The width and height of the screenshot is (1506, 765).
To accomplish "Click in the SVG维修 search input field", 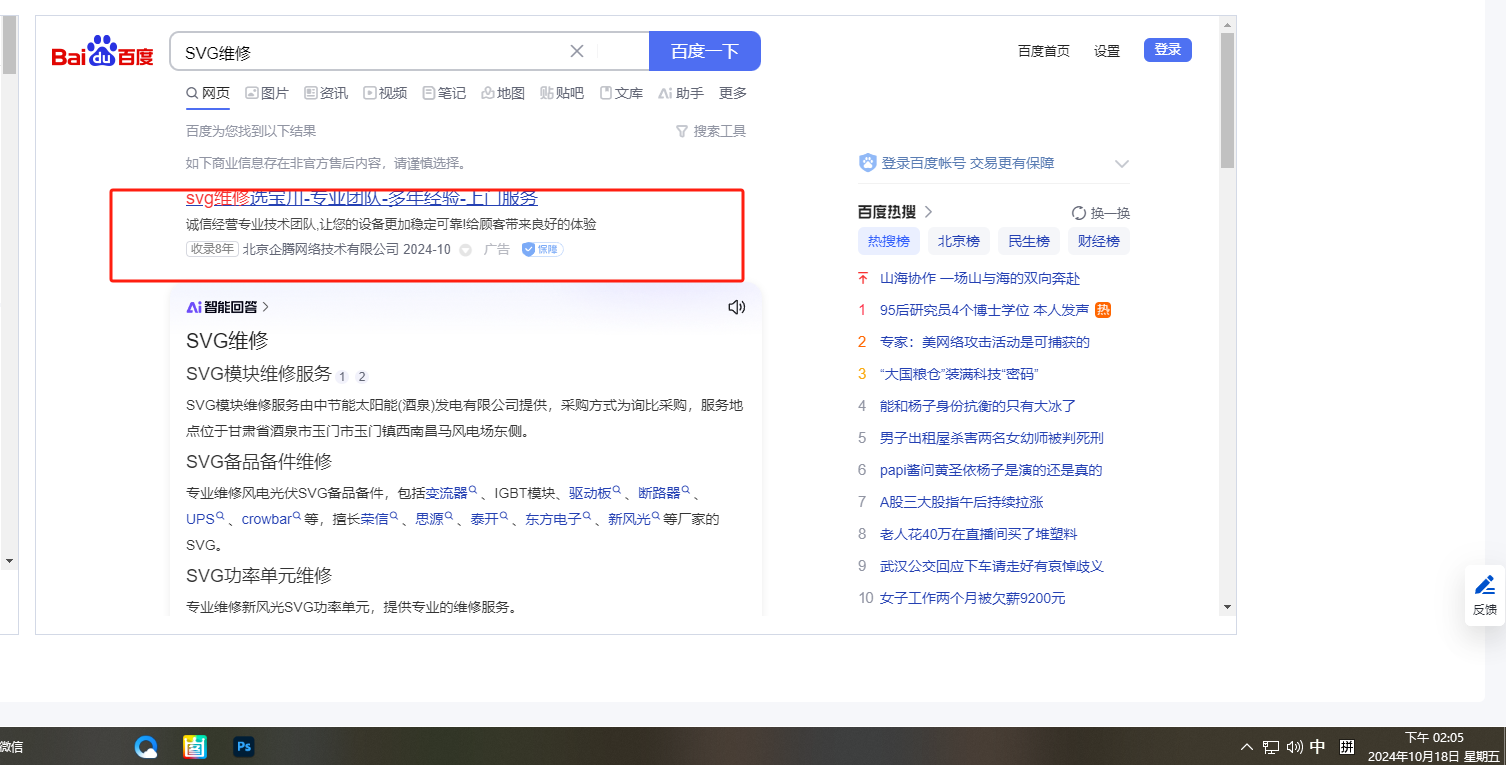I will coord(370,51).
